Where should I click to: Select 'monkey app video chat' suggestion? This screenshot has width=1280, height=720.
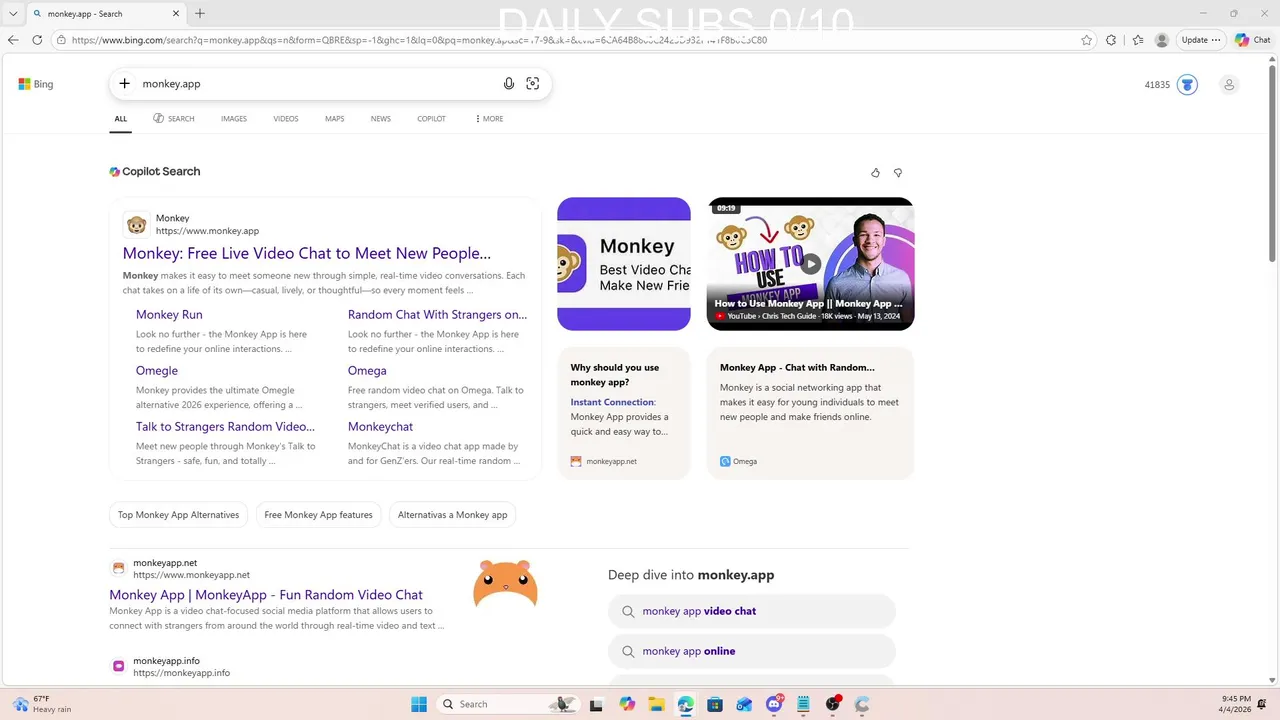pos(752,611)
